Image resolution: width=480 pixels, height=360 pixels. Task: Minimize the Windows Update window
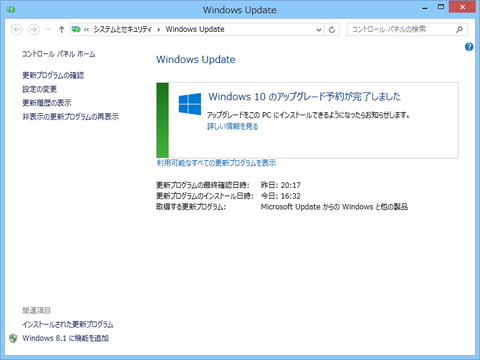[x=425, y=8]
